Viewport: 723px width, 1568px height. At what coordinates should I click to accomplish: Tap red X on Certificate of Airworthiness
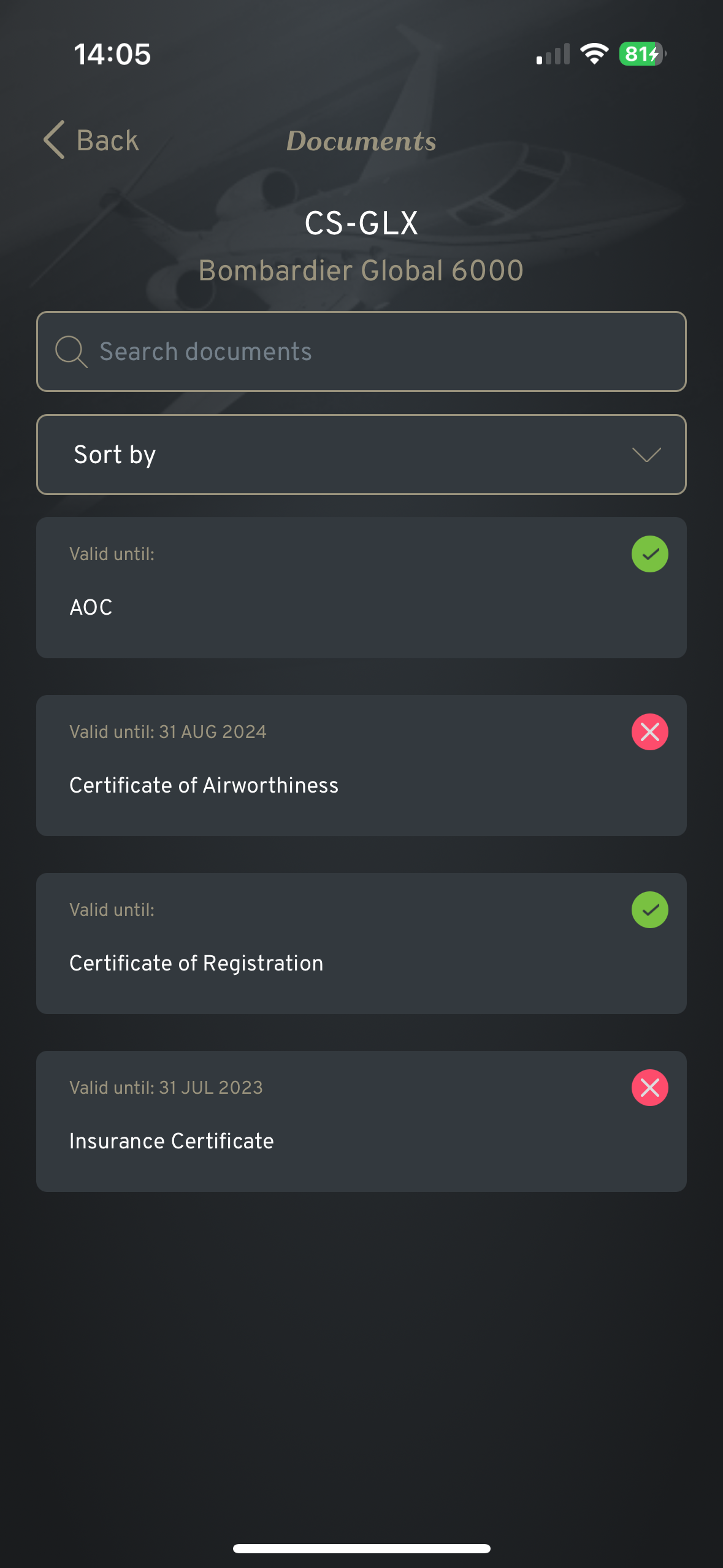point(649,732)
